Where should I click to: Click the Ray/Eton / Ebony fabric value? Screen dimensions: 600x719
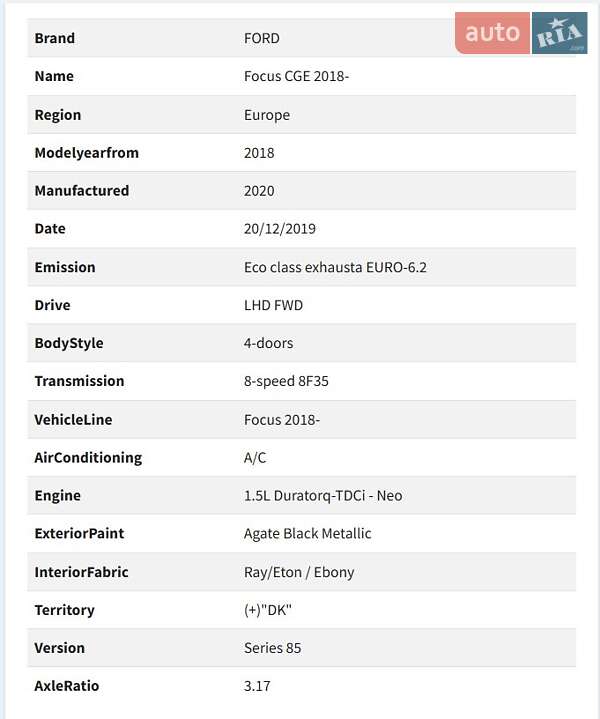point(299,572)
